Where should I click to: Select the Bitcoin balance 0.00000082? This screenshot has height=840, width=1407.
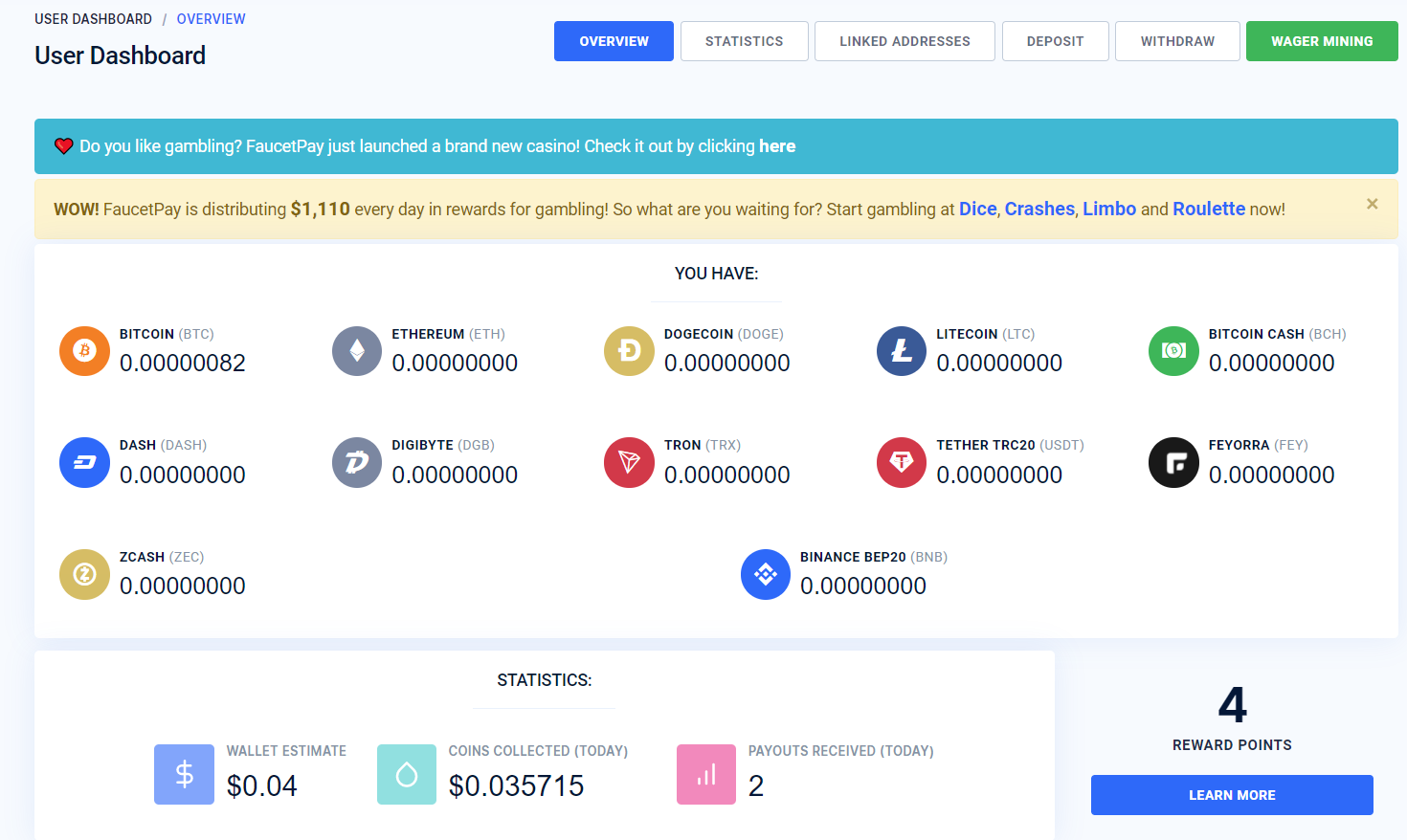pyautogui.click(x=183, y=363)
